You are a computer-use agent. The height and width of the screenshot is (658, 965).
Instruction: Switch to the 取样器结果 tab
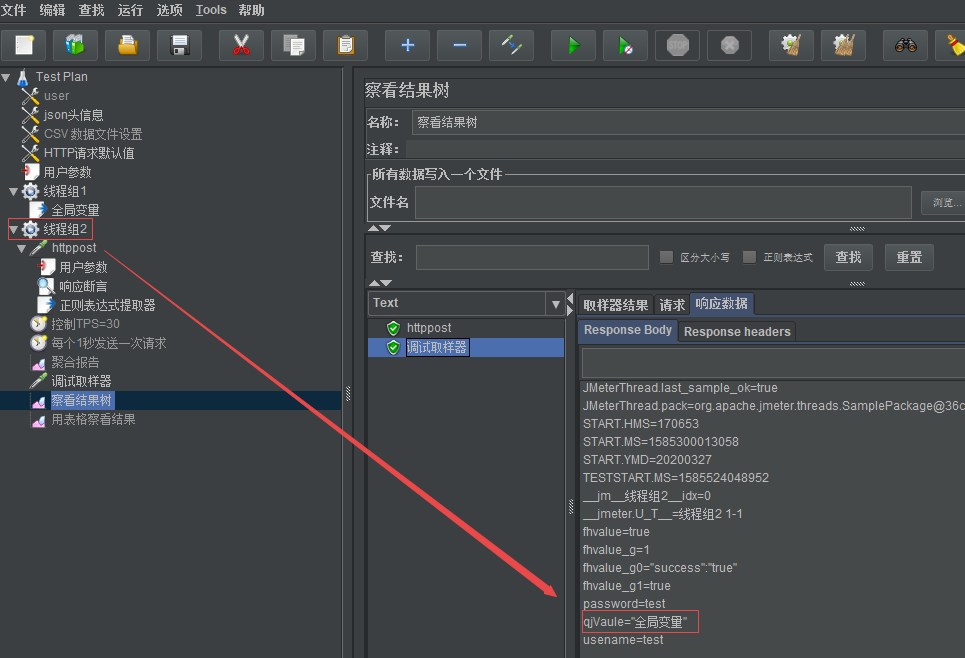tap(615, 305)
